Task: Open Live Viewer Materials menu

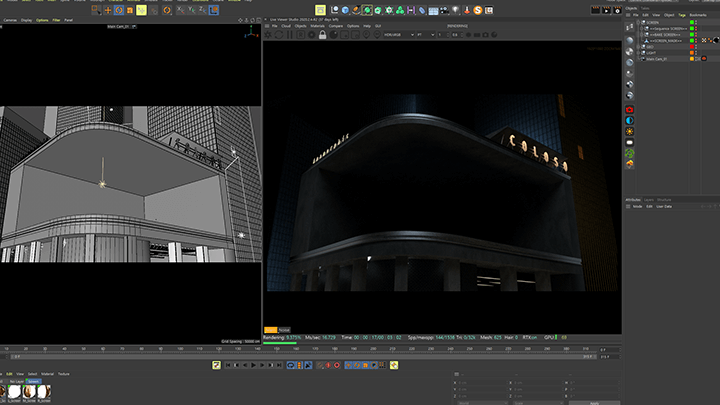Action: (x=317, y=26)
